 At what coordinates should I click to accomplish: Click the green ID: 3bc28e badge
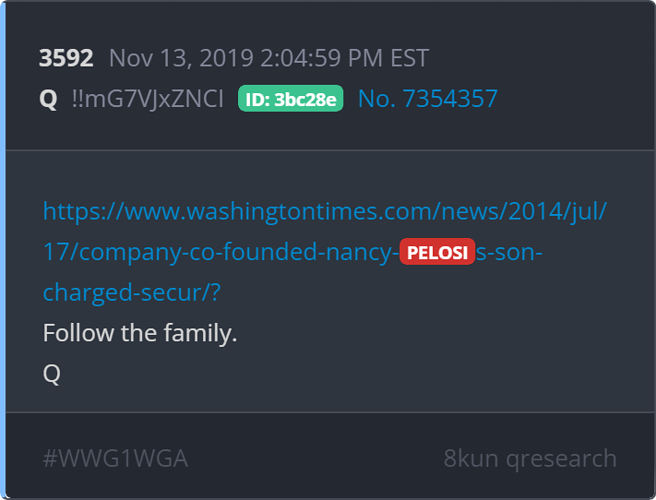coord(291,99)
